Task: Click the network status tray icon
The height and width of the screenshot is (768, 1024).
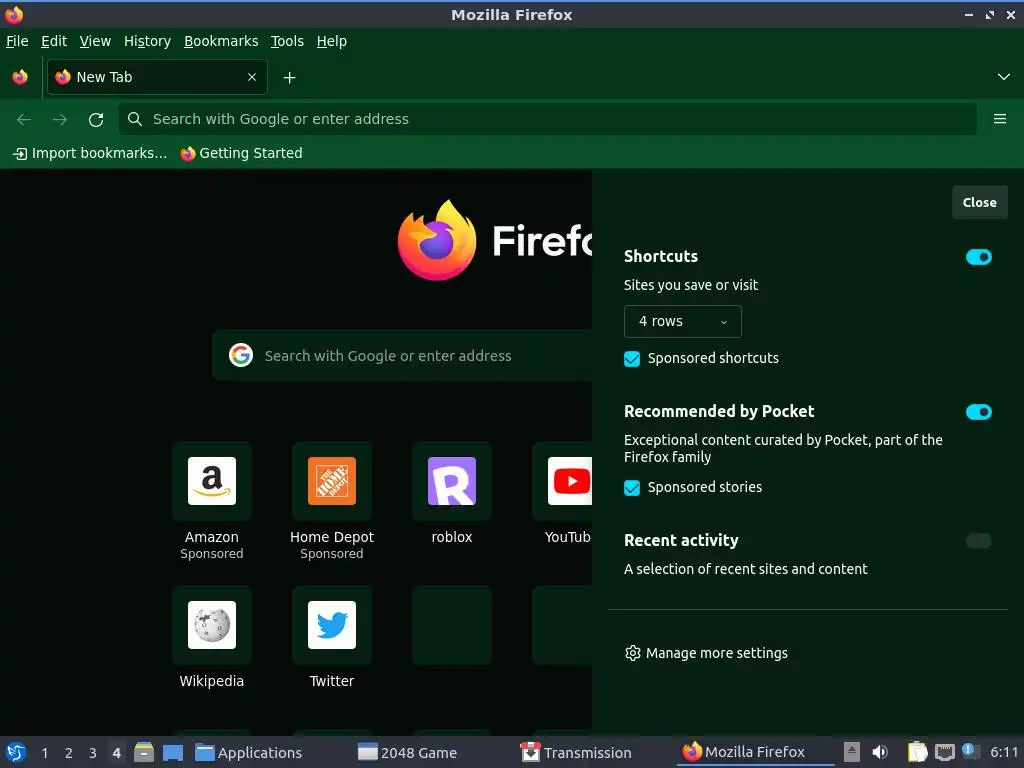Action: (944, 752)
